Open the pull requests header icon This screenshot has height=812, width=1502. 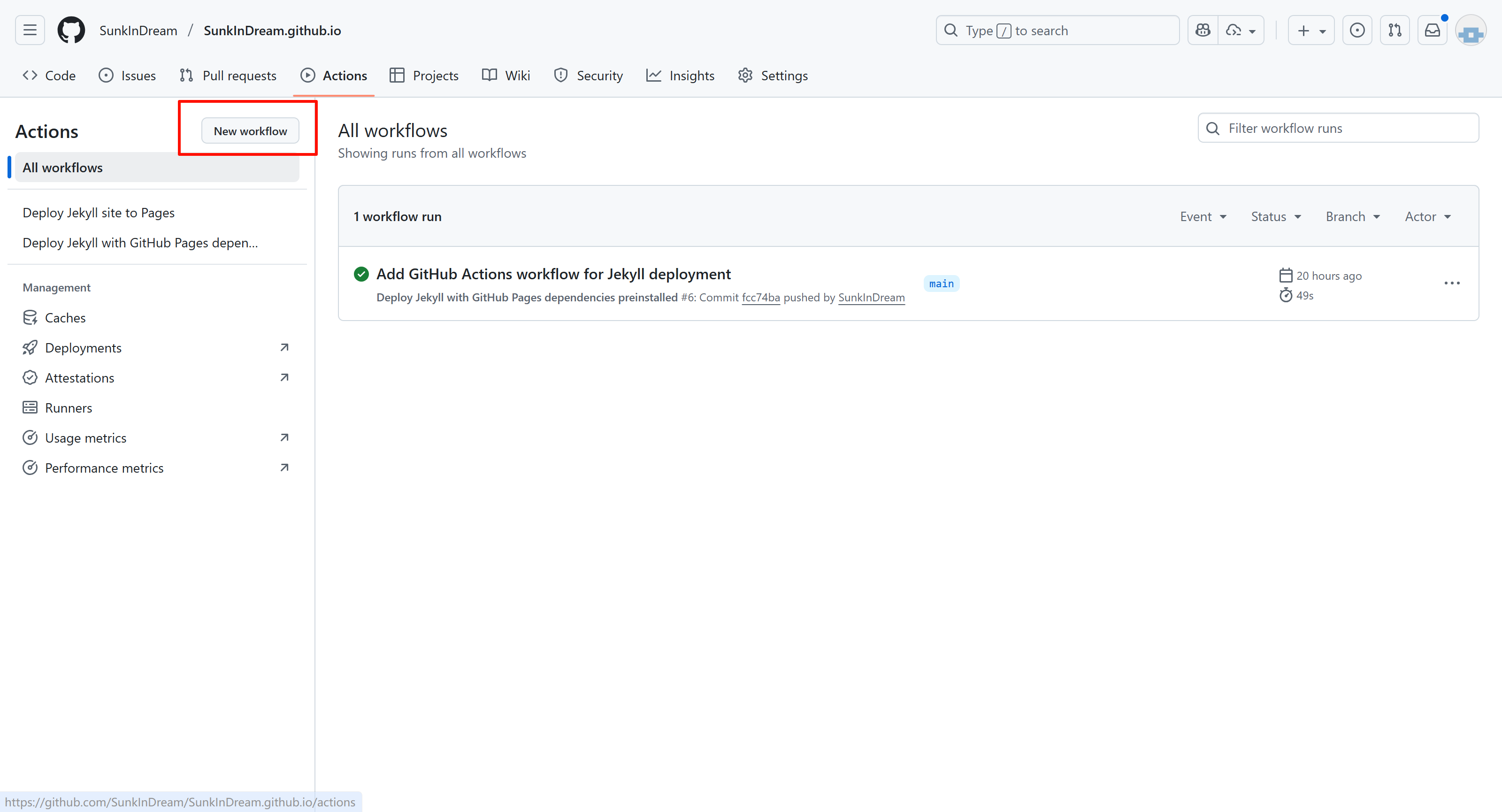click(1395, 31)
